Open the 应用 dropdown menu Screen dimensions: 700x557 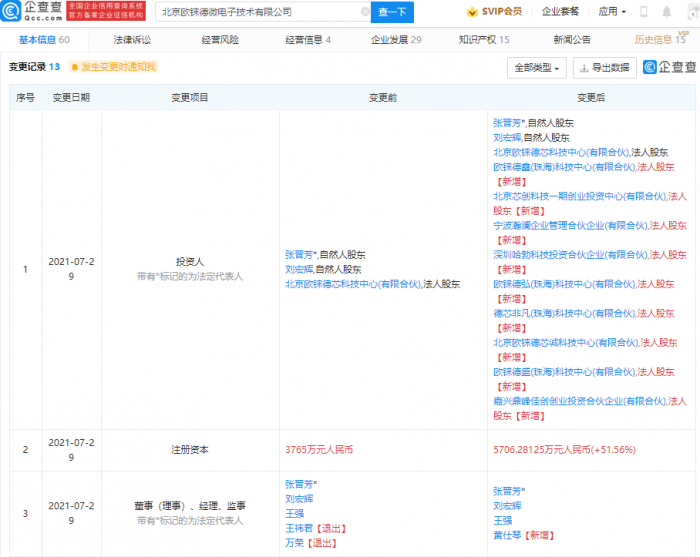tap(612, 12)
